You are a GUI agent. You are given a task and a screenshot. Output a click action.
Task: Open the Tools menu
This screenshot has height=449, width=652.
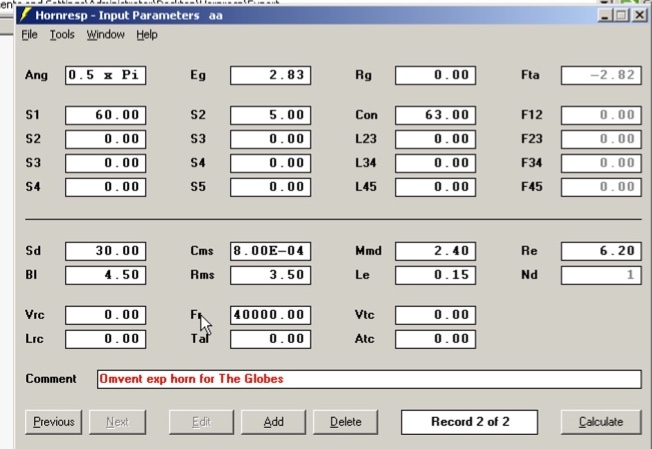(x=62, y=35)
